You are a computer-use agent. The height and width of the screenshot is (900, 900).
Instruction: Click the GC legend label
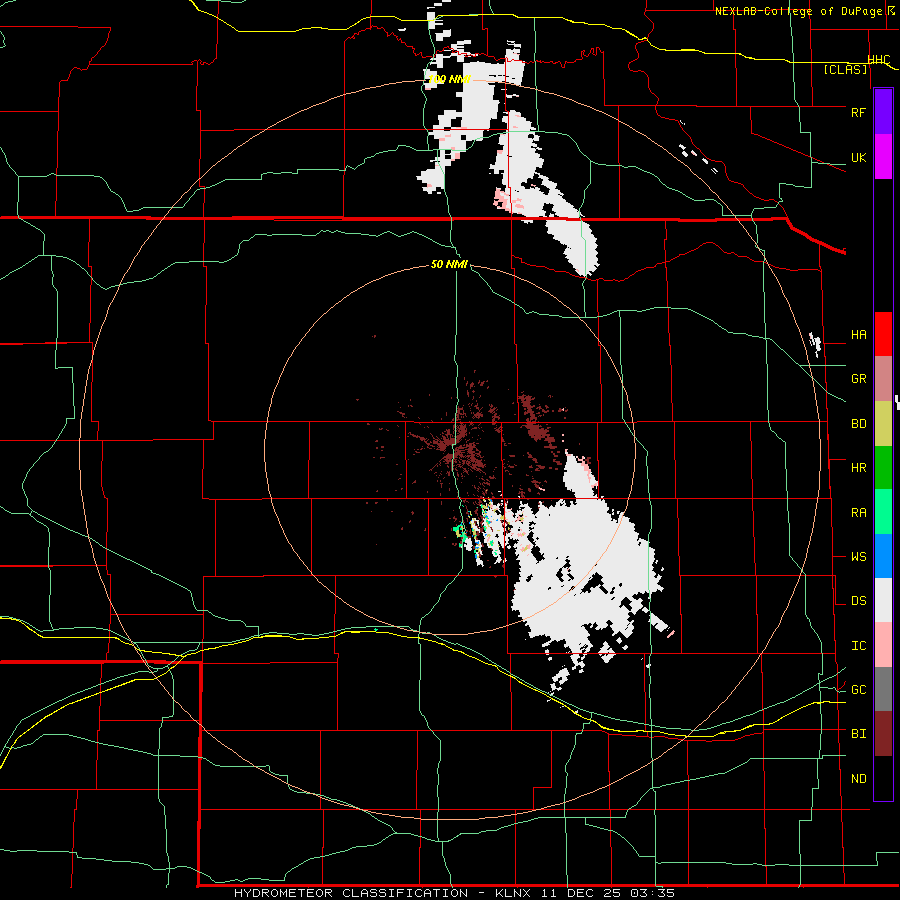[858, 690]
